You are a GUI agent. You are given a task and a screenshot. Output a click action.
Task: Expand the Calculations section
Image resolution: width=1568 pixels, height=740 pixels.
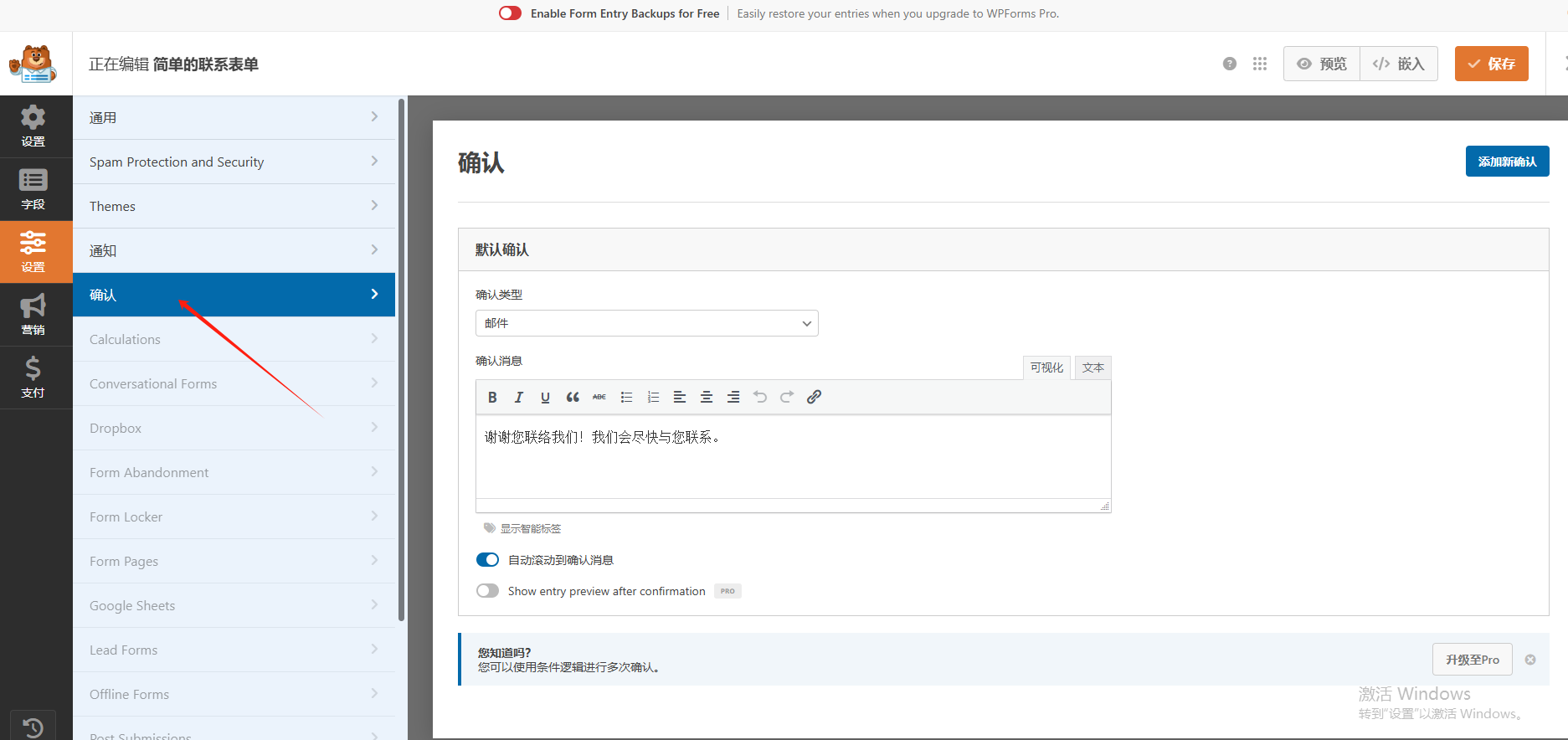pyautogui.click(x=234, y=340)
